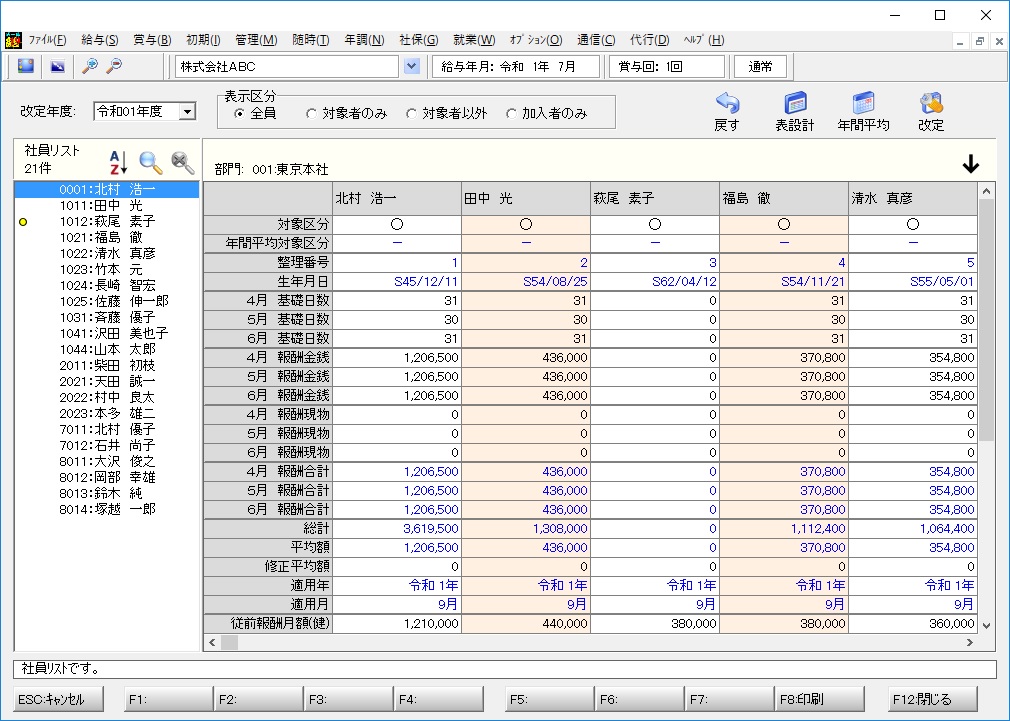Click the vertical scrollbar down arrow

point(986,625)
